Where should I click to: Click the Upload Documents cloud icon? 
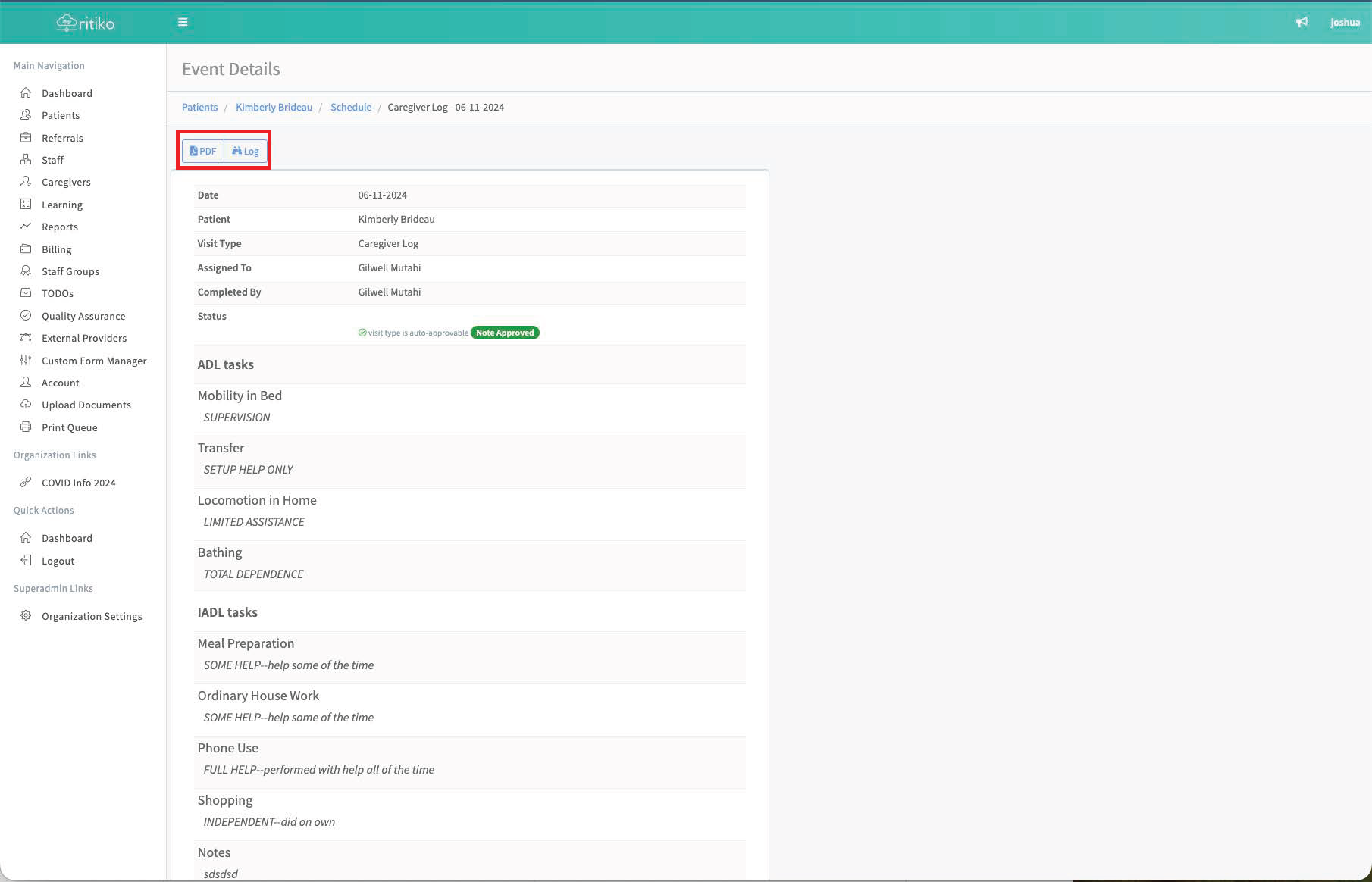[x=26, y=404]
